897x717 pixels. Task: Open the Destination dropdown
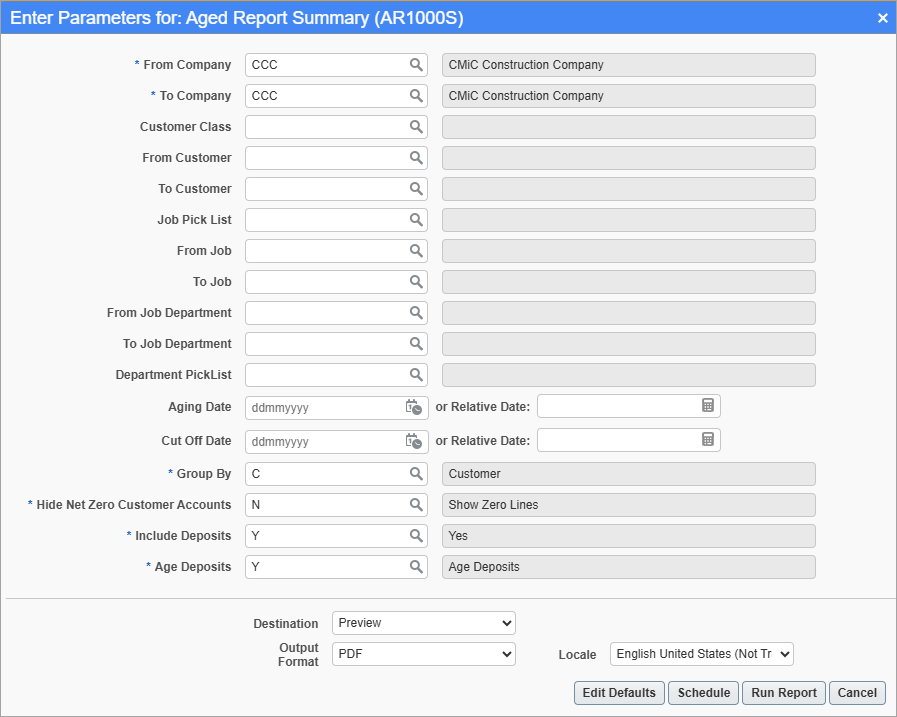[423, 622]
